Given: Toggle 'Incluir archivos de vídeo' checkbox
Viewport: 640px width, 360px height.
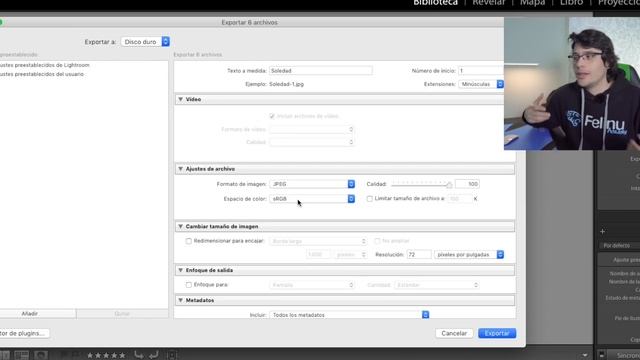Looking at the screenshot, I should point(272,116).
